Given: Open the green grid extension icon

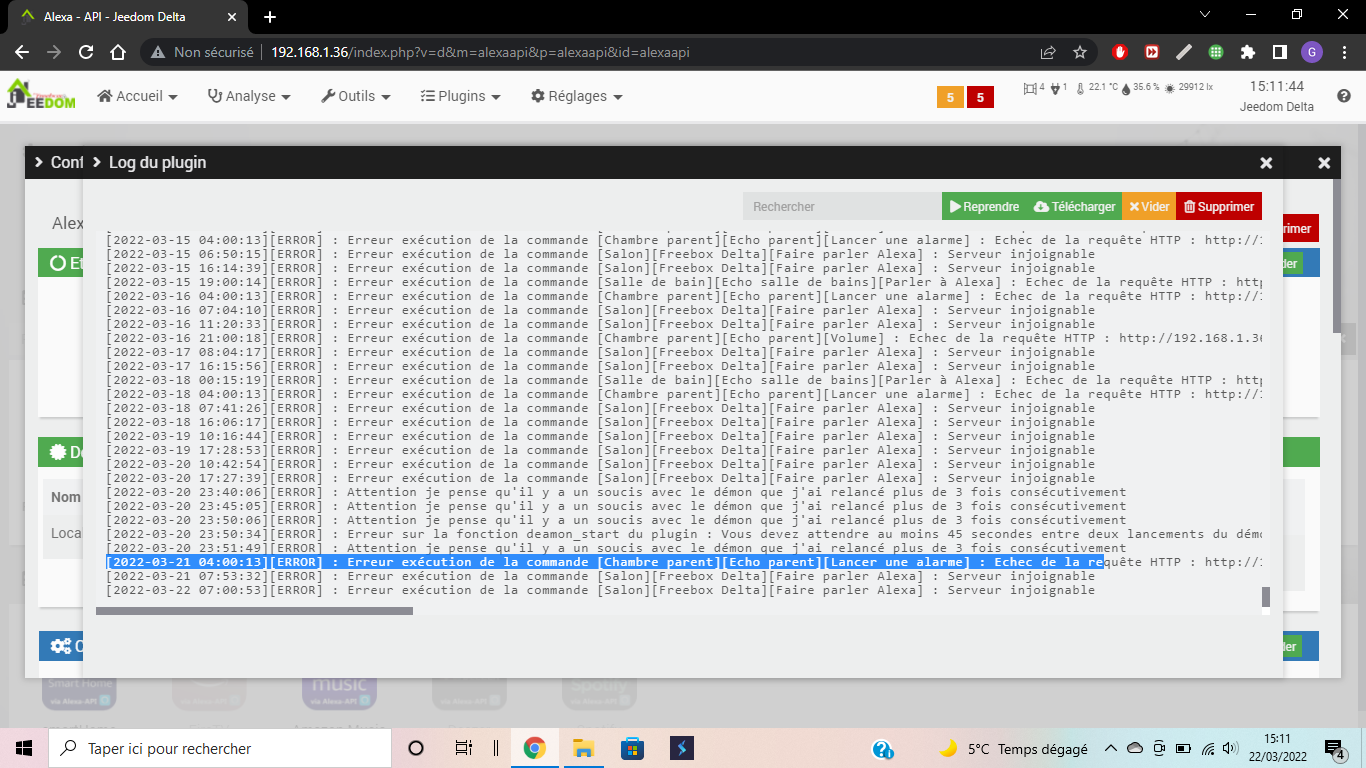Looking at the screenshot, I should [1216, 52].
